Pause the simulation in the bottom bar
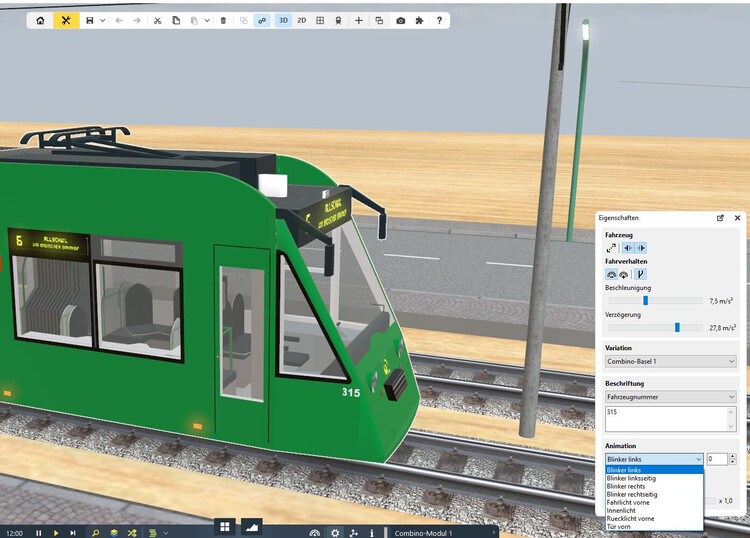Viewport: 750px width, 538px height. [x=39, y=533]
